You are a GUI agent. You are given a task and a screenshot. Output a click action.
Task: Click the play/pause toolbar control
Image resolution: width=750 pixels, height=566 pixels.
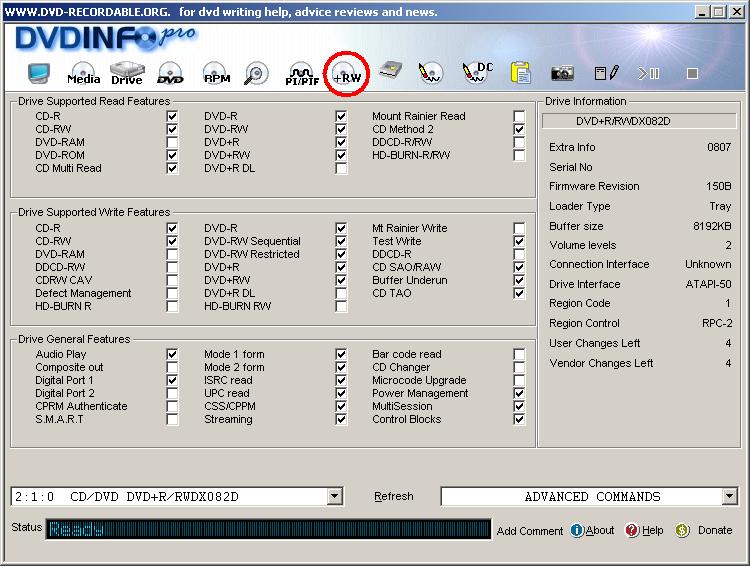pos(649,73)
